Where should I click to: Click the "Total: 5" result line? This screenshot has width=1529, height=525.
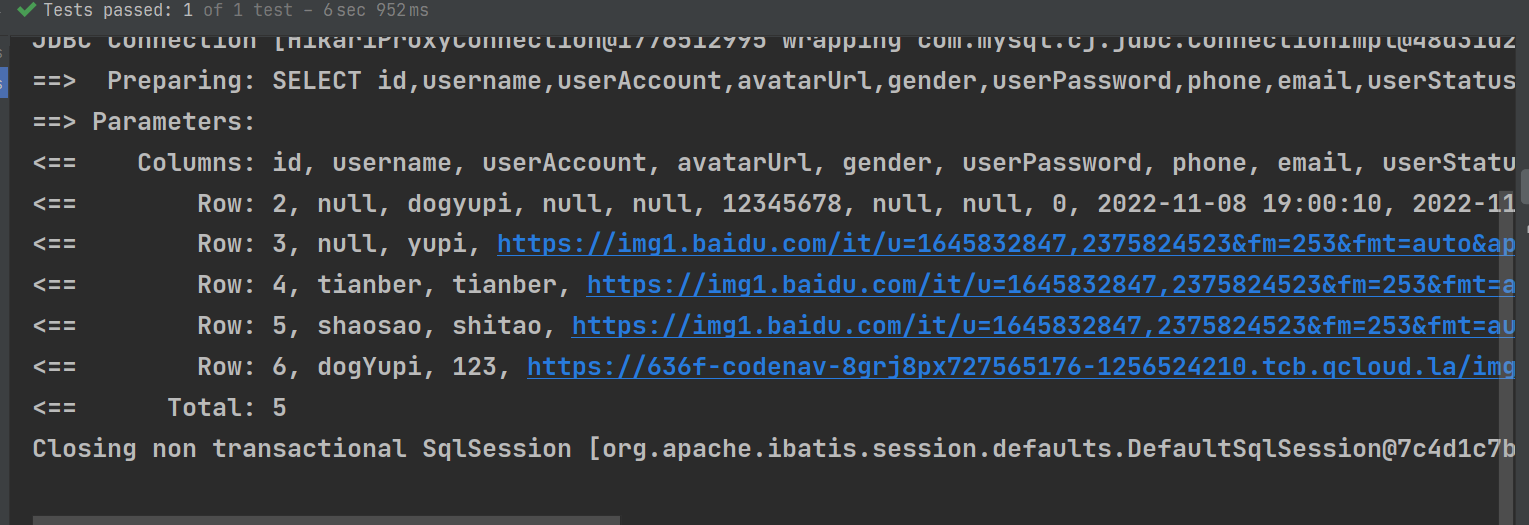pos(227,408)
